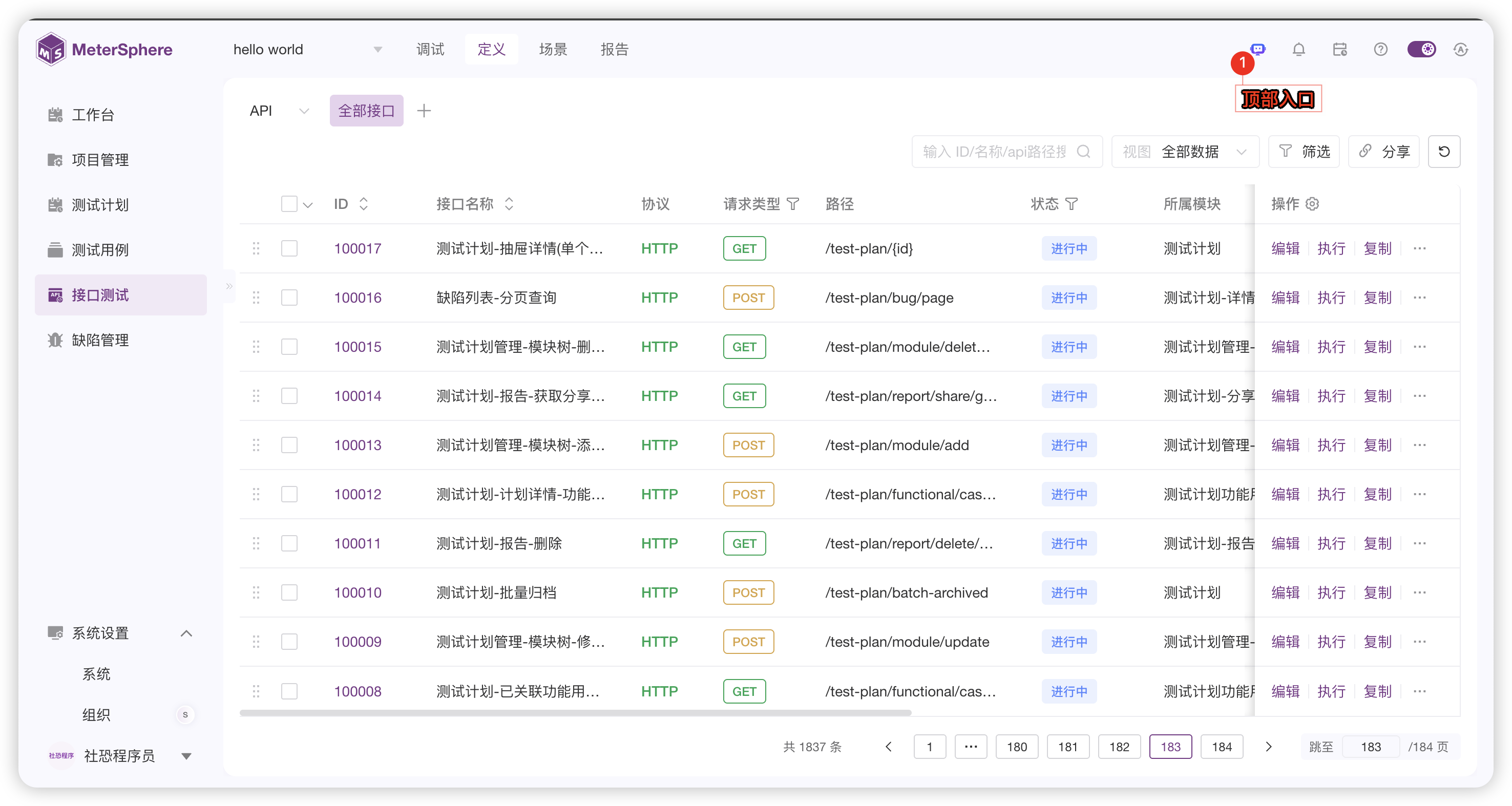
Task: Click the search magnifier icon
Action: click(x=1083, y=152)
